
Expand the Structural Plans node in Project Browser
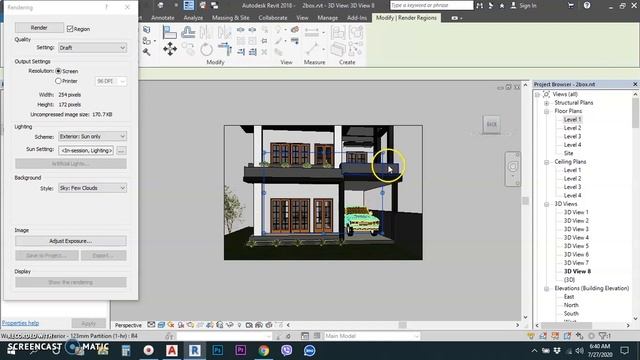(547, 103)
